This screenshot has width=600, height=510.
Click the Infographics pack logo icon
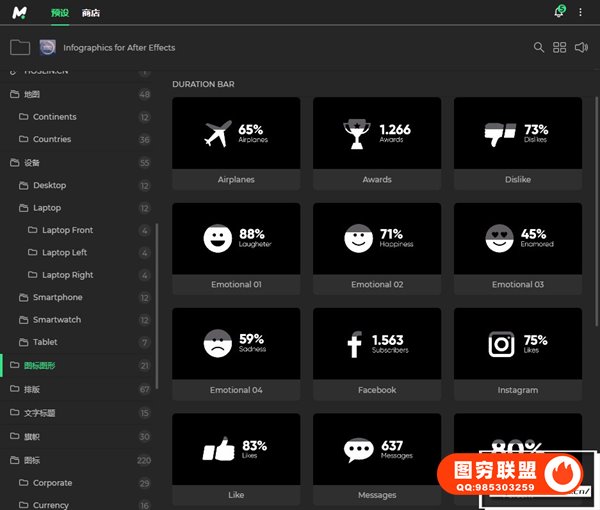pos(48,47)
